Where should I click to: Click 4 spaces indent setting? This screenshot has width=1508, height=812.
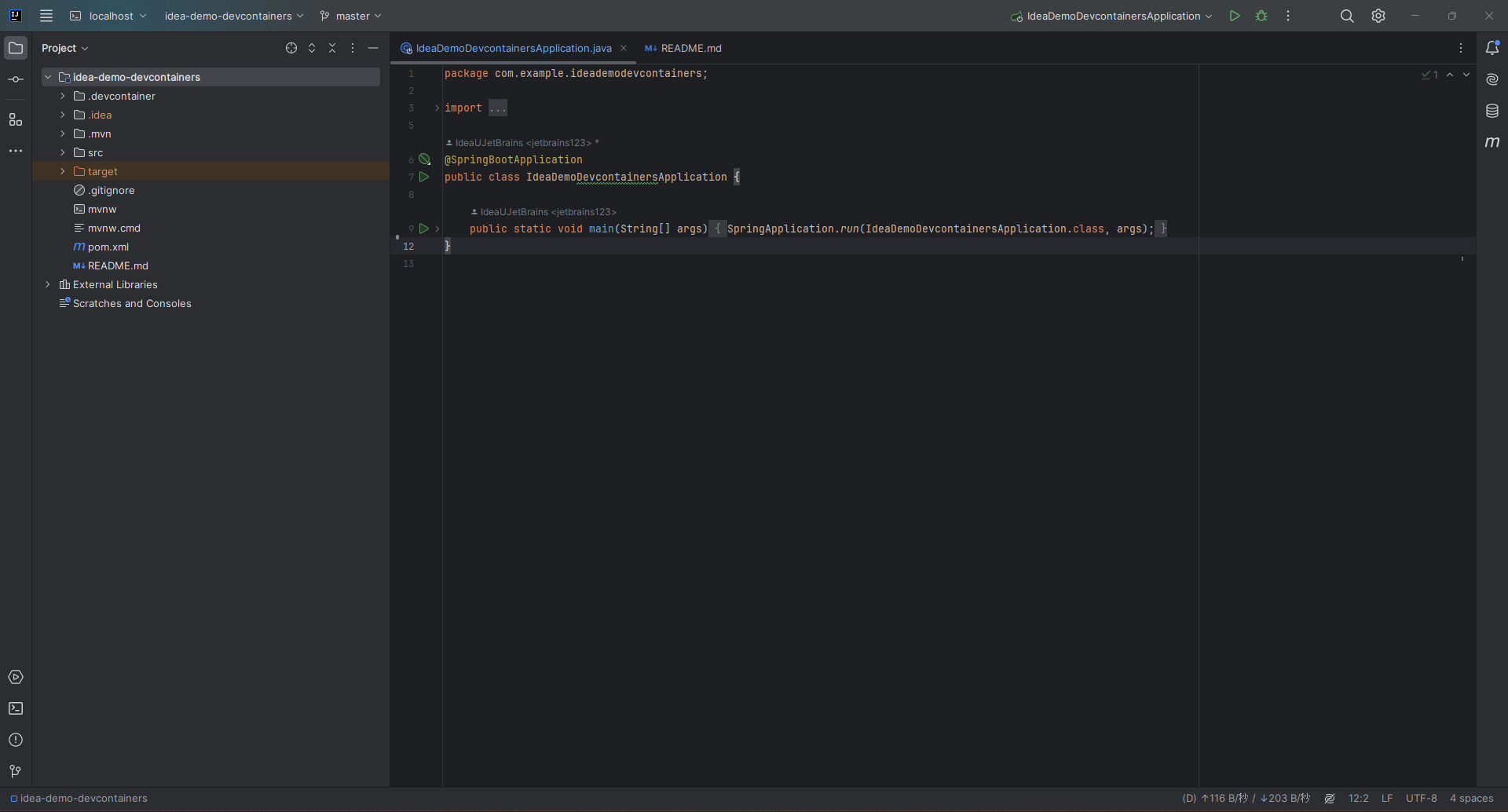pos(1472,799)
